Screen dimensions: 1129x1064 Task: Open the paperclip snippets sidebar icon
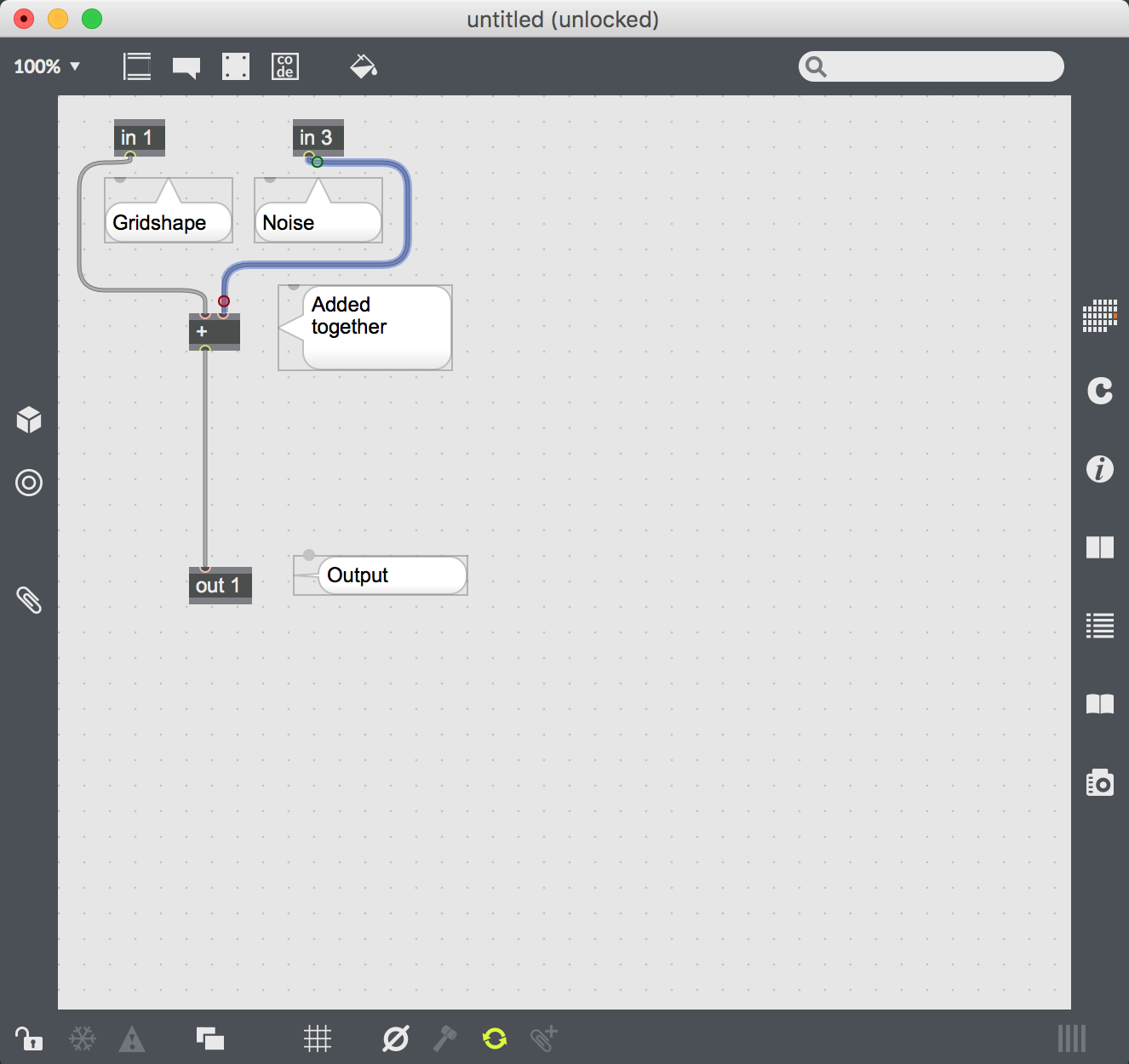(x=29, y=600)
